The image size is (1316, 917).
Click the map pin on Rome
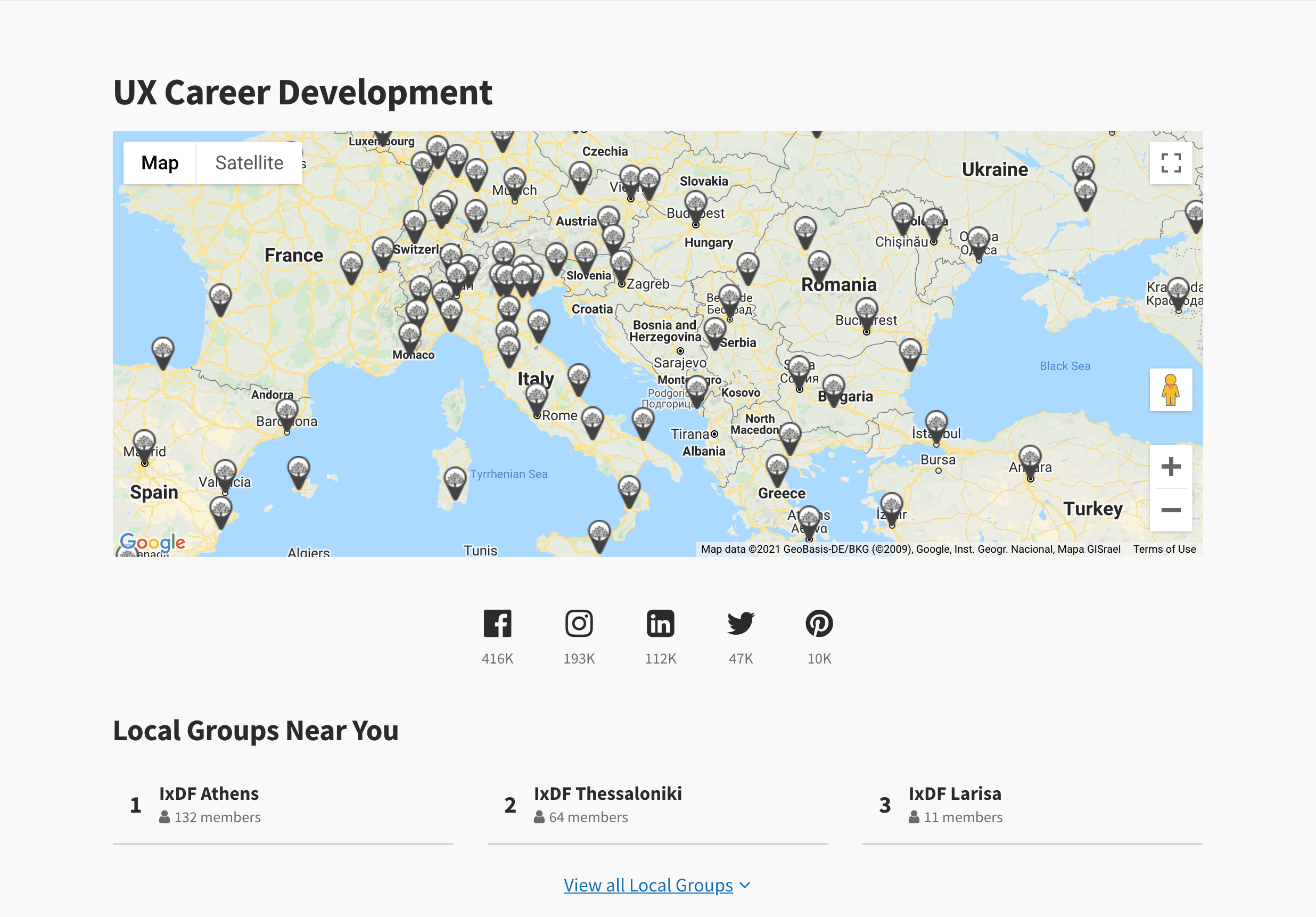pyautogui.click(x=537, y=400)
